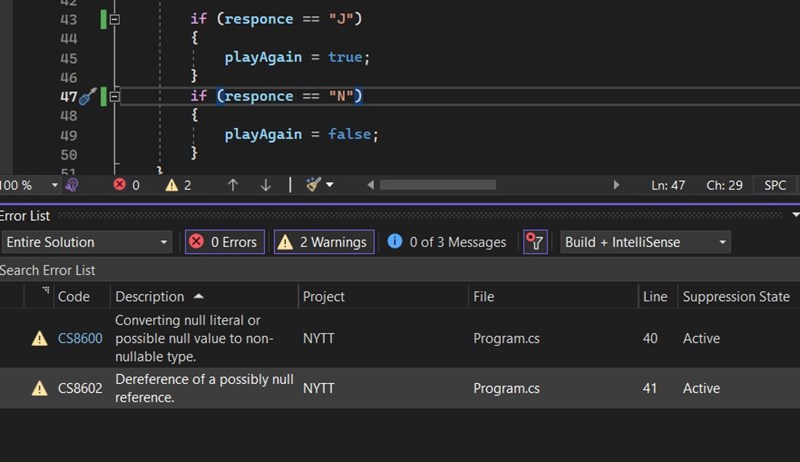Click the Suppression State column header
Screen dimensions: 800x462
735,297
